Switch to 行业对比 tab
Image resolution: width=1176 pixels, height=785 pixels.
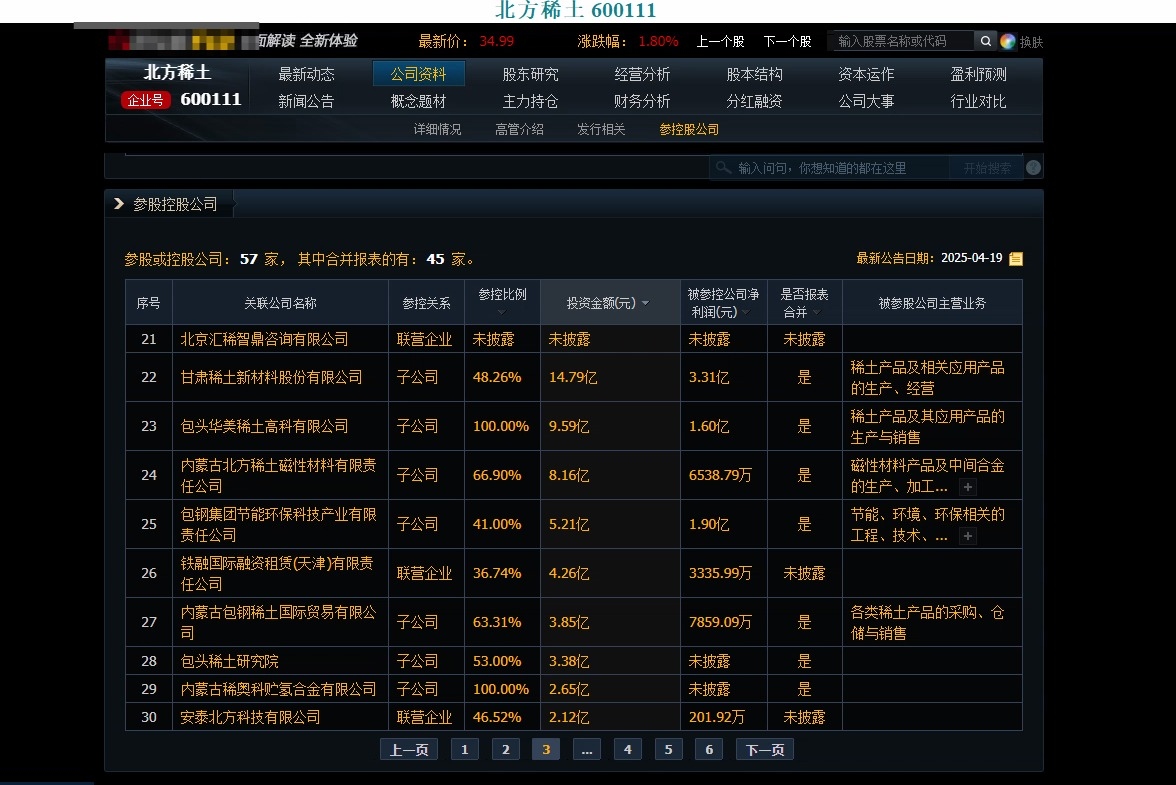(x=978, y=101)
